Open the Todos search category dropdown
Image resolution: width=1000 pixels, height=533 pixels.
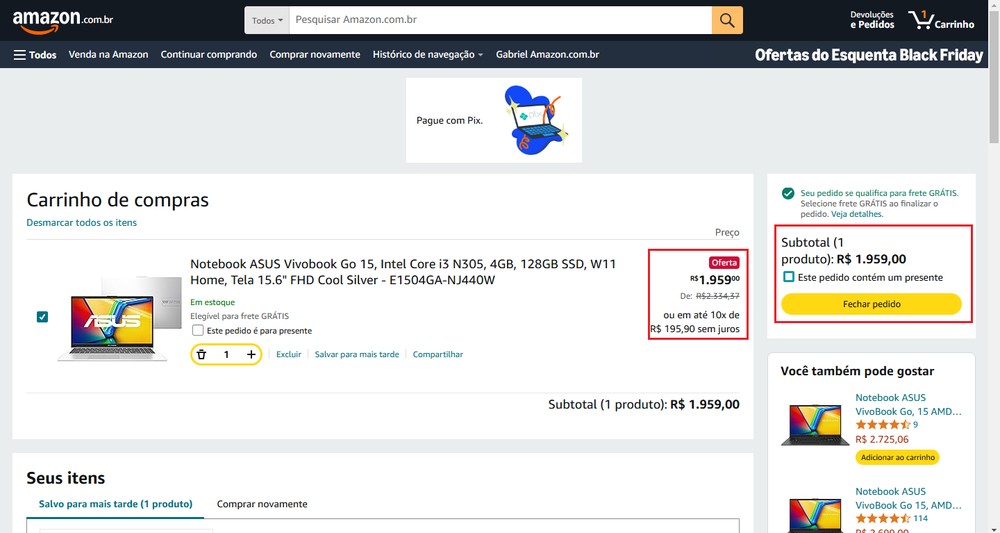(267, 20)
